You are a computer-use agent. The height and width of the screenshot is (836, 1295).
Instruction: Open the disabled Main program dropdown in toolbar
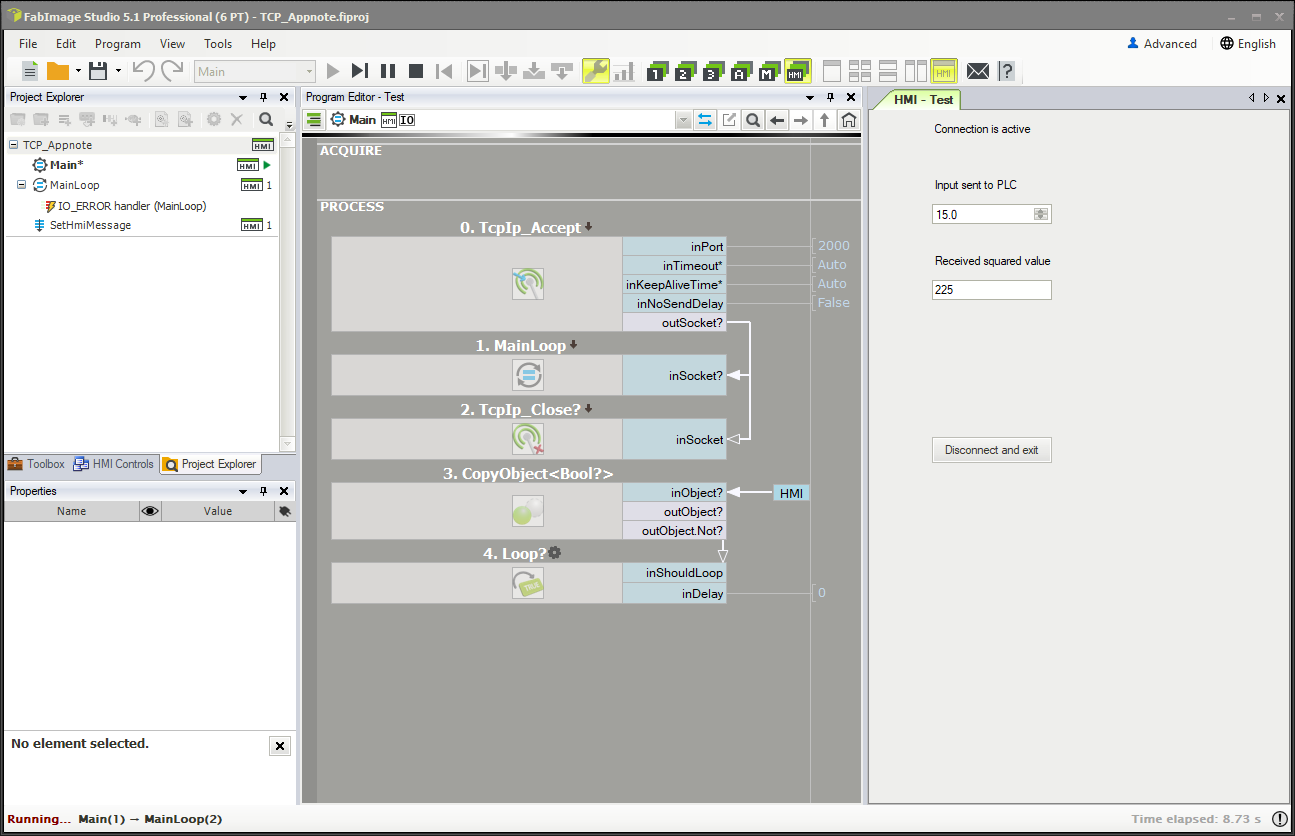[x=255, y=71]
